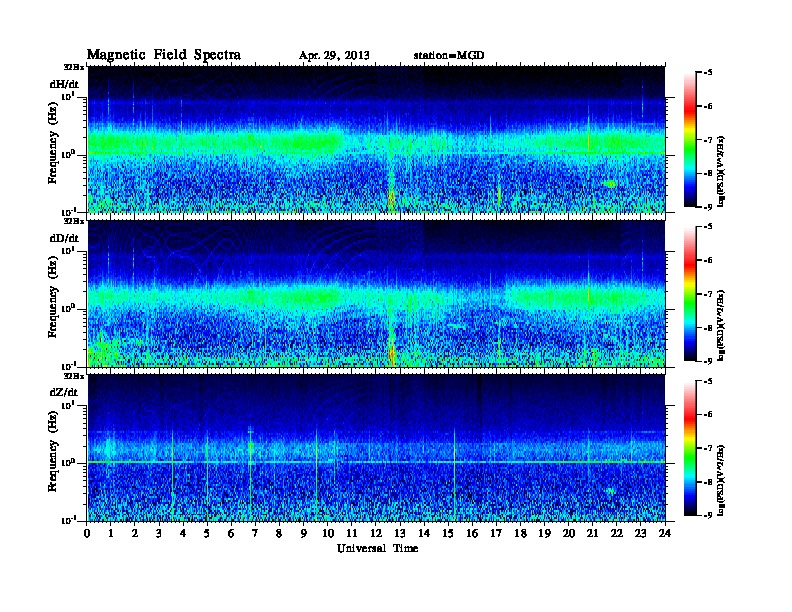Click the hour 0 tick label

tap(87, 534)
